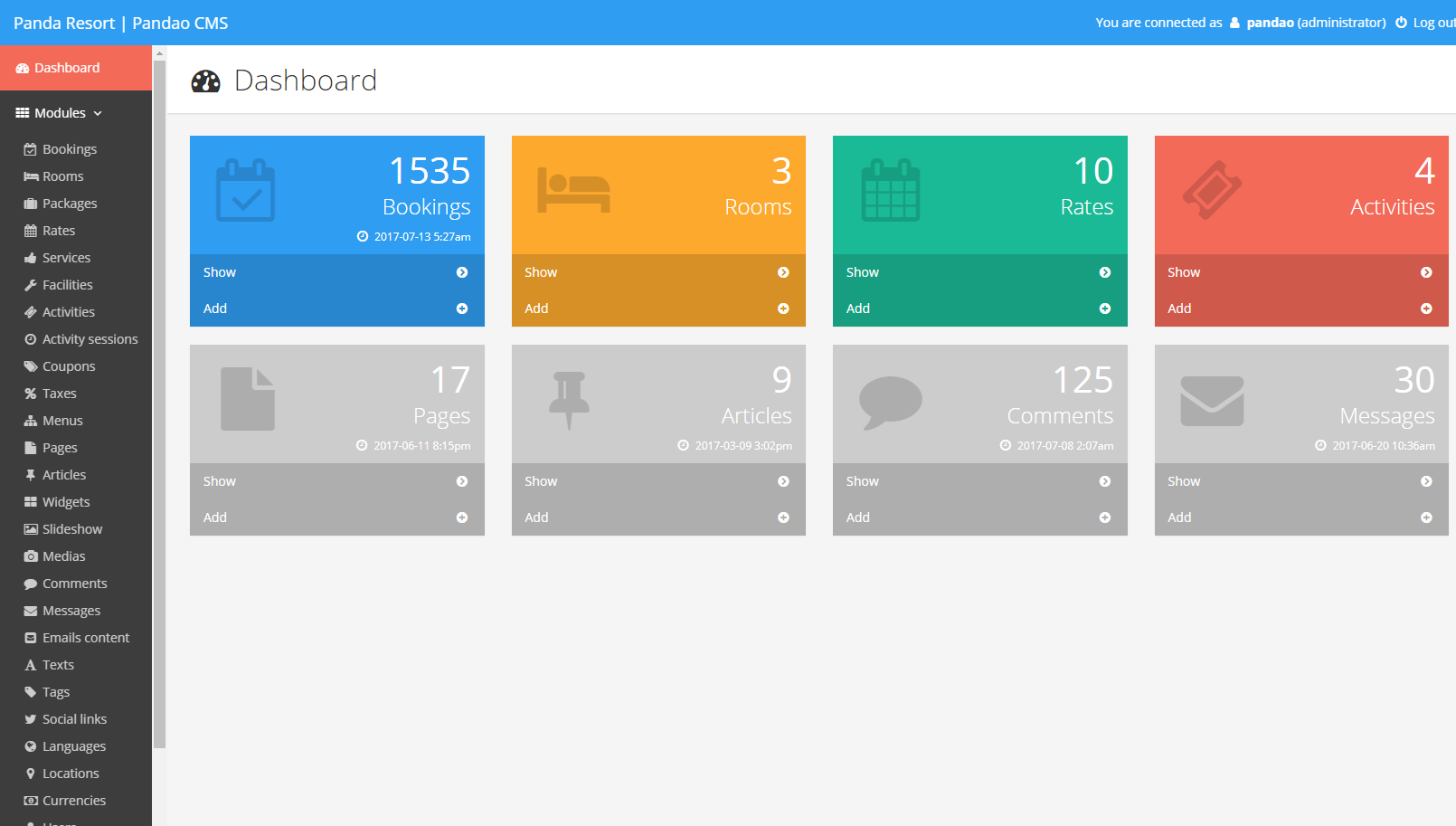Open Coupons from the sidebar

(69, 366)
